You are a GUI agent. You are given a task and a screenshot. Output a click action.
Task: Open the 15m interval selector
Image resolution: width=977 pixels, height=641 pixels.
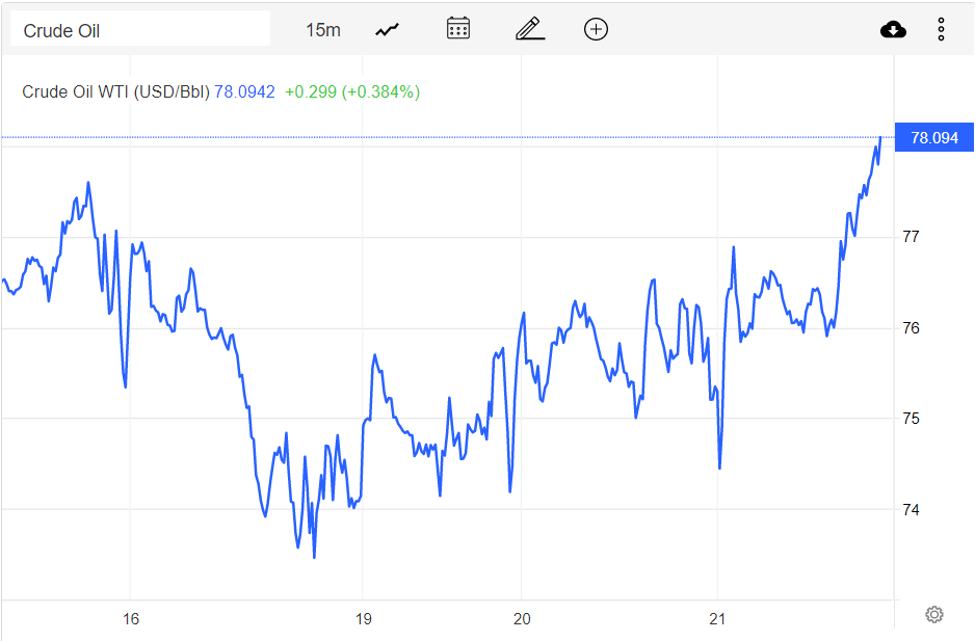click(323, 30)
